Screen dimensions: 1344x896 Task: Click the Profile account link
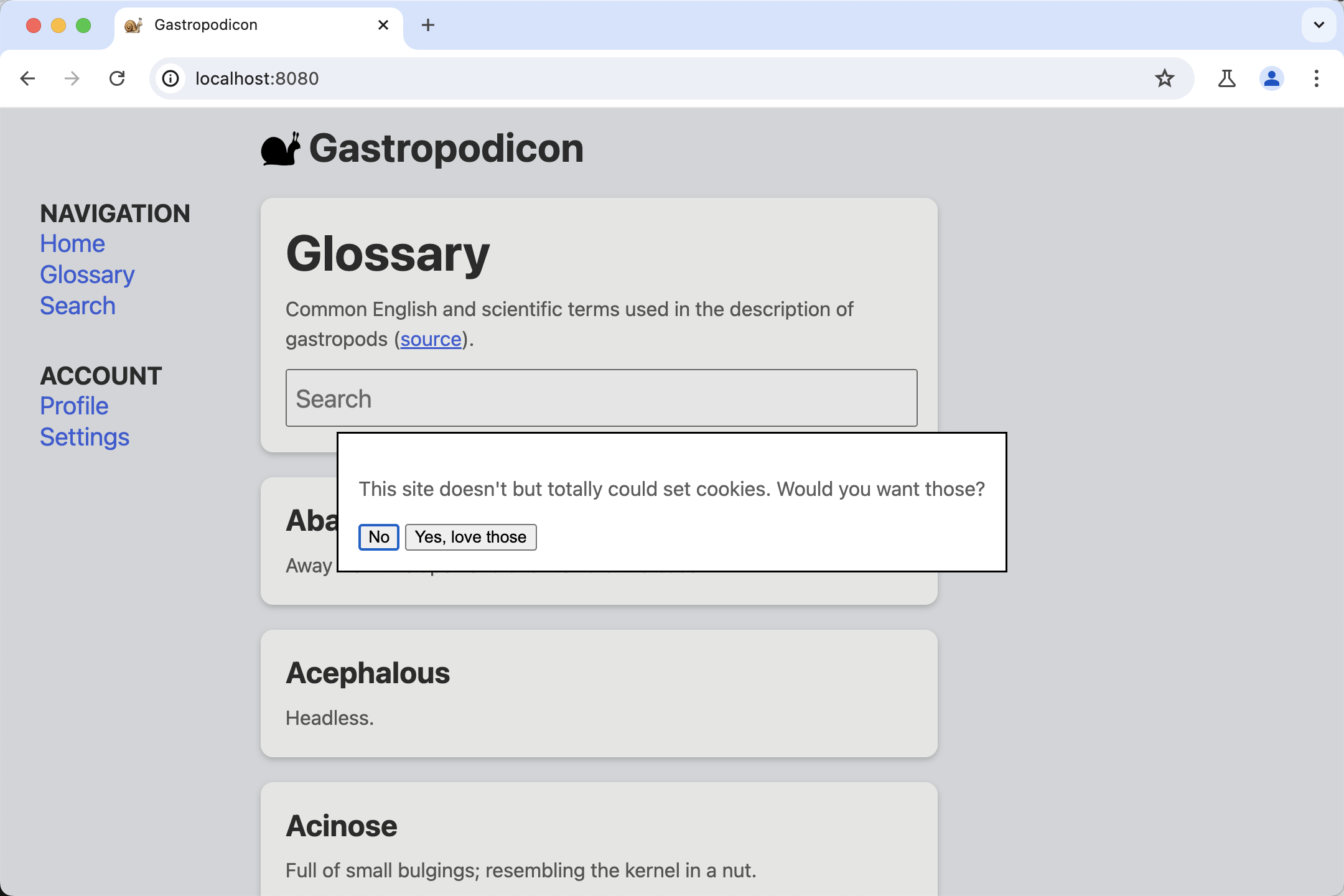click(x=73, y=405)
